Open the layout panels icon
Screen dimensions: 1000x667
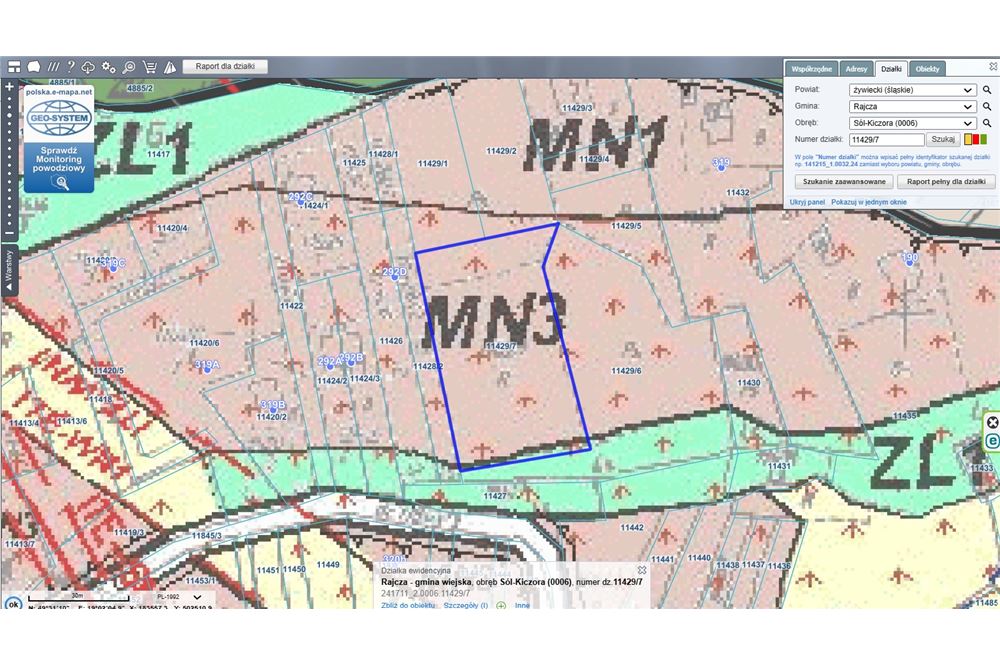point(14,67)
